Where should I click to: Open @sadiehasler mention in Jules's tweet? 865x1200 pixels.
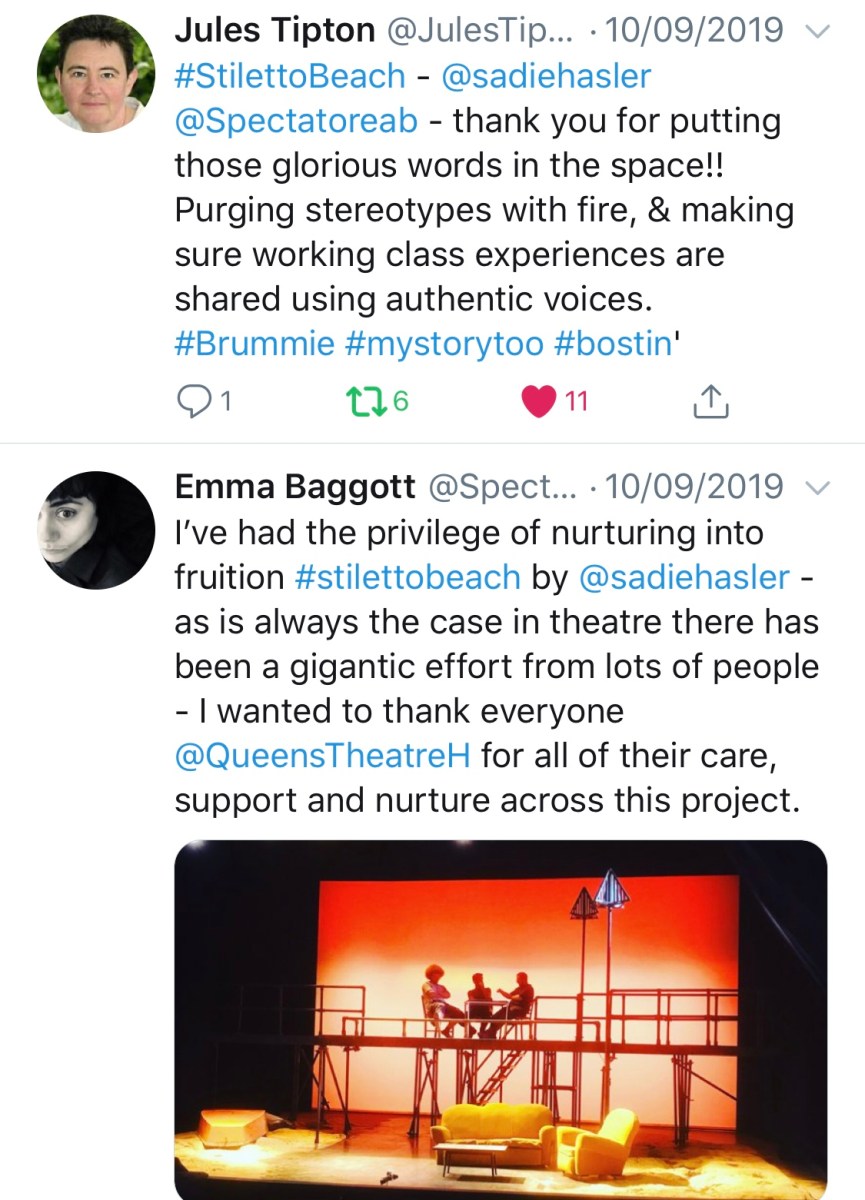(554, 76)
